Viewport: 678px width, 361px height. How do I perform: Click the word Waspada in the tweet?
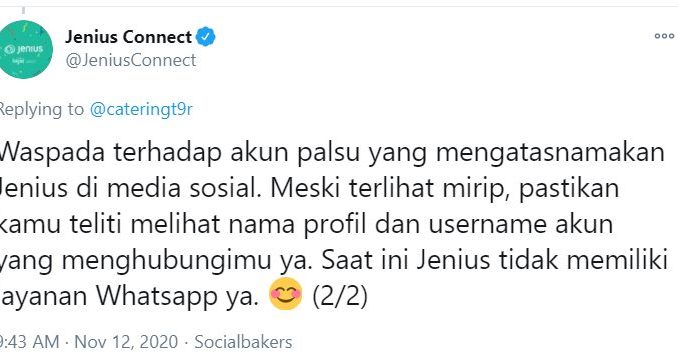click(x=52, y=153)
